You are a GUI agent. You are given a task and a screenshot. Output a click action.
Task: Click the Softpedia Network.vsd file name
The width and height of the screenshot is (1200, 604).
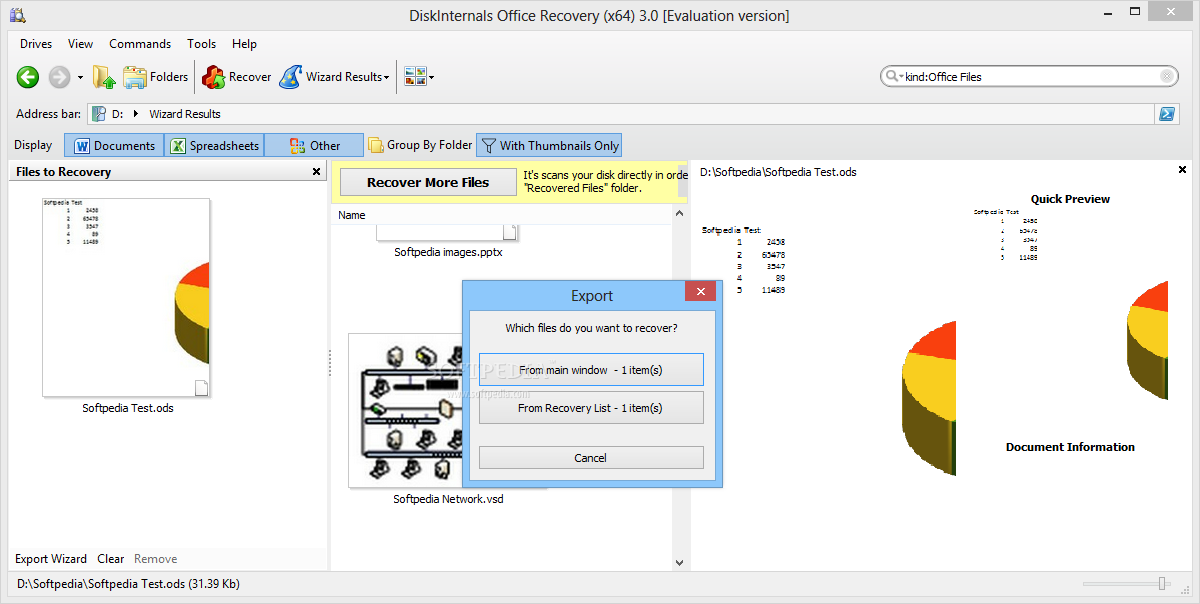[x=448, y=498]
